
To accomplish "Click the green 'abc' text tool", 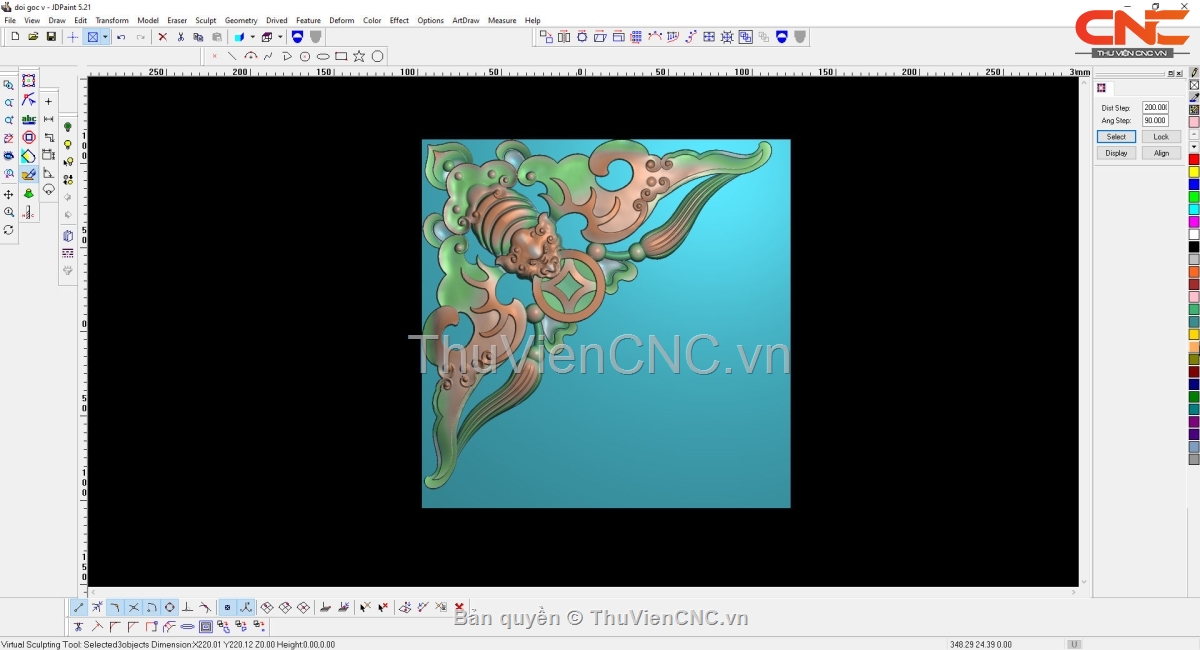I will point(29,120).
